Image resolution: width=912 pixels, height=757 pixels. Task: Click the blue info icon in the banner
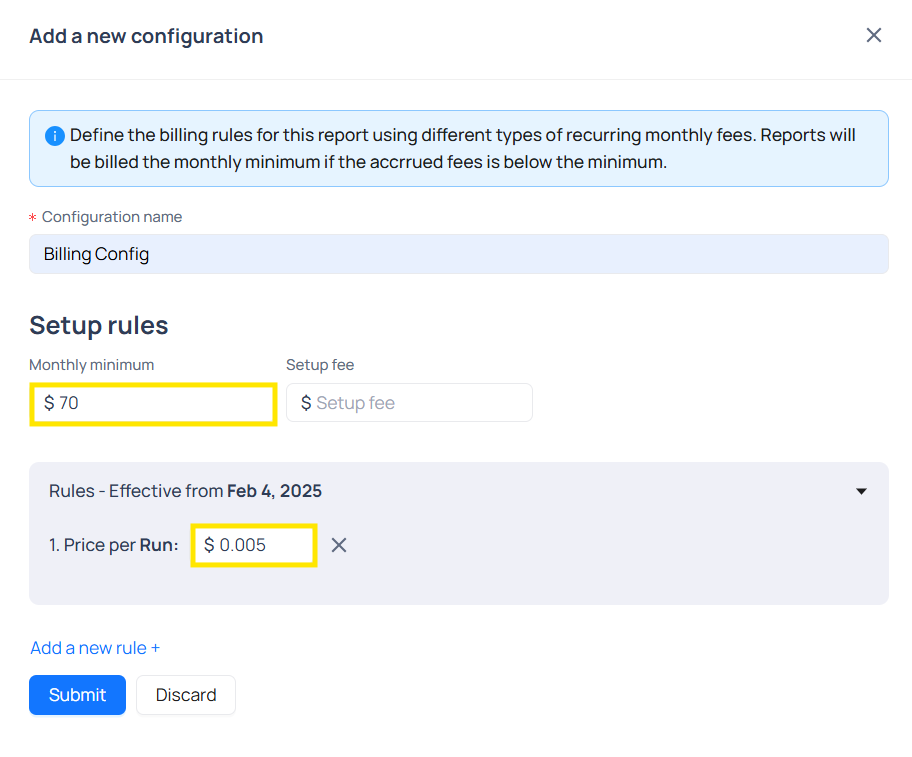coord(55,136)
